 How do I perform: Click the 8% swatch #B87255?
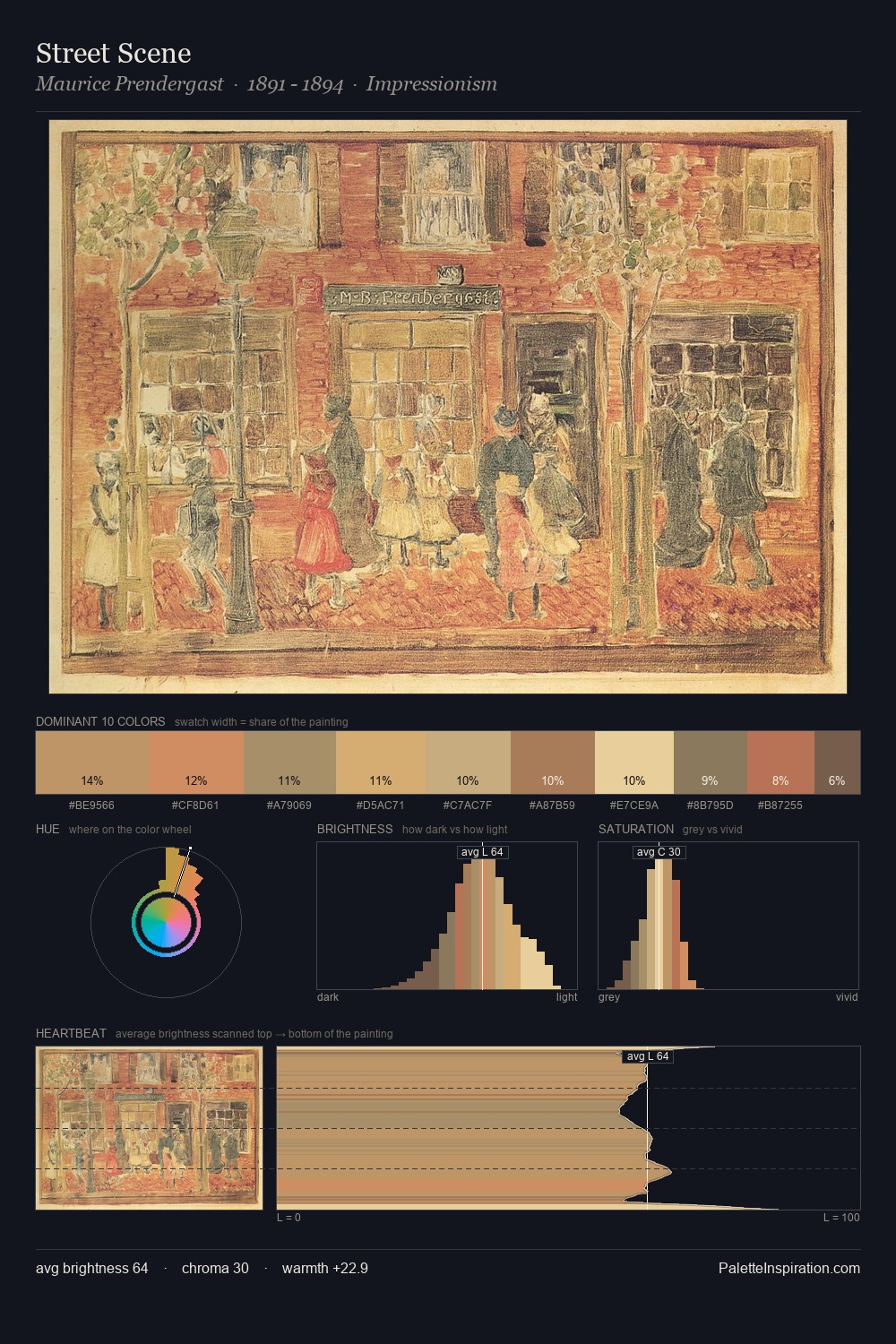[x=780, y=762]
